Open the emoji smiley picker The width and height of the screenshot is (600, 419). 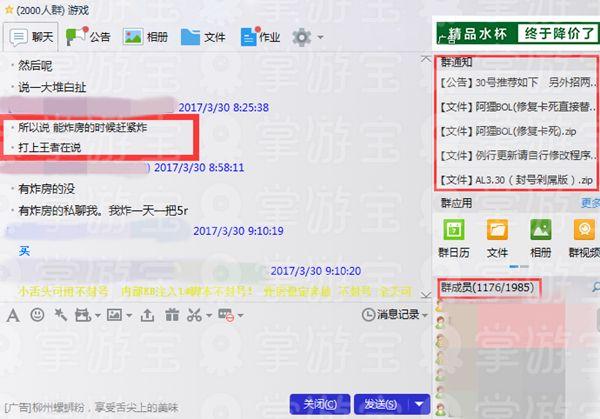37,315
